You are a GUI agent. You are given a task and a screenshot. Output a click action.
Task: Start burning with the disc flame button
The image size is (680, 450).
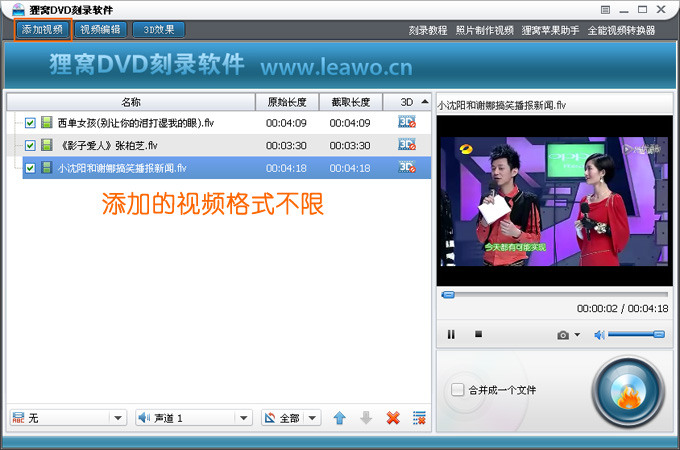[629, 392]
